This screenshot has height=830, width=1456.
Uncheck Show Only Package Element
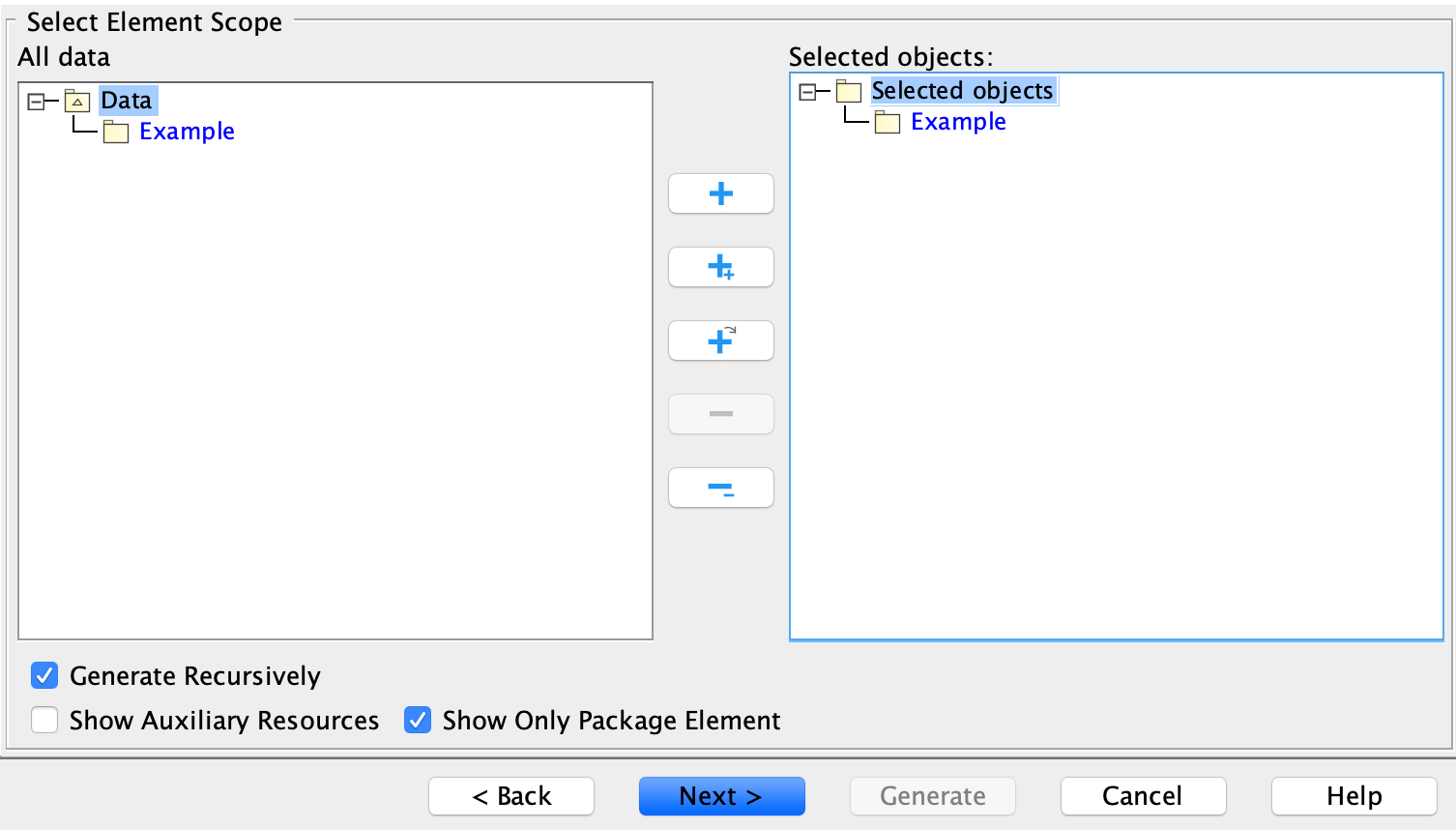click(417, 720)
